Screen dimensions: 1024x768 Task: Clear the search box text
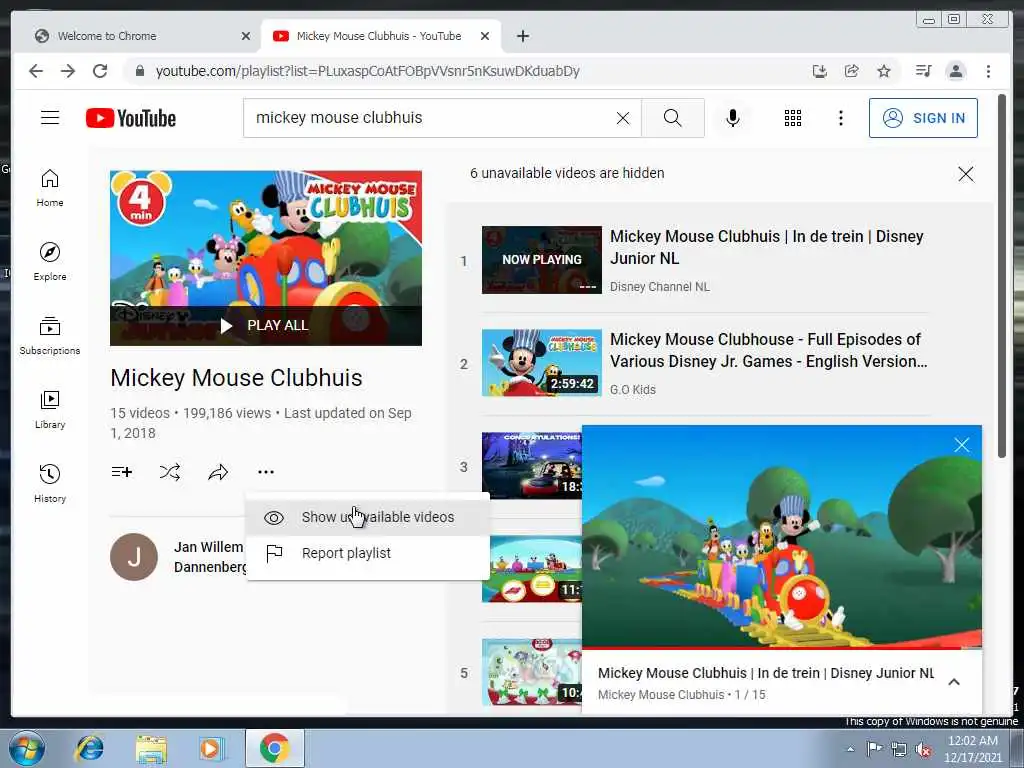[623, 118]
